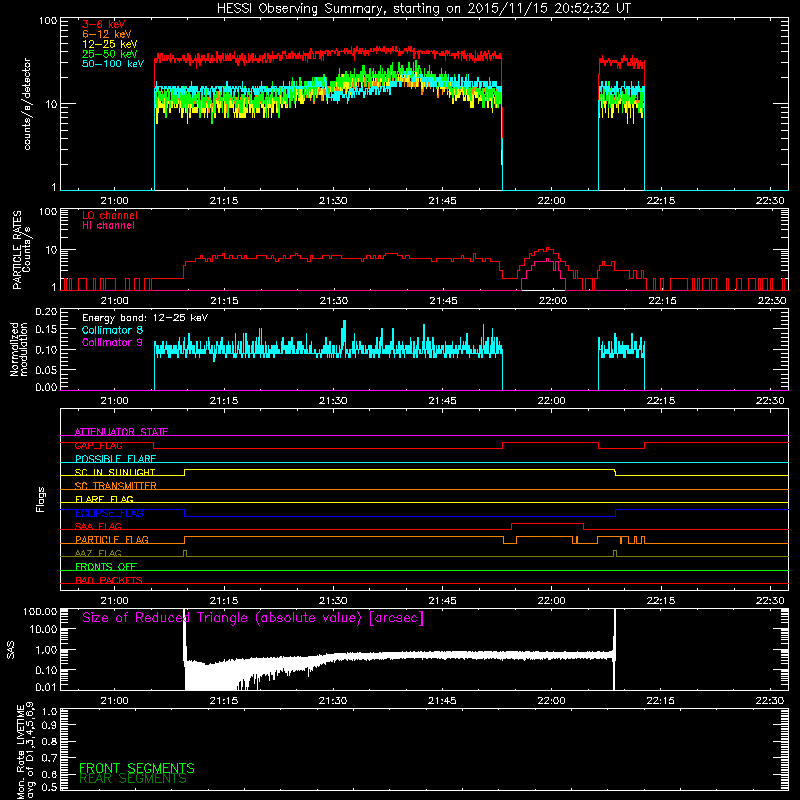Click the FRONTS_OFF flag label

[106, 567]
